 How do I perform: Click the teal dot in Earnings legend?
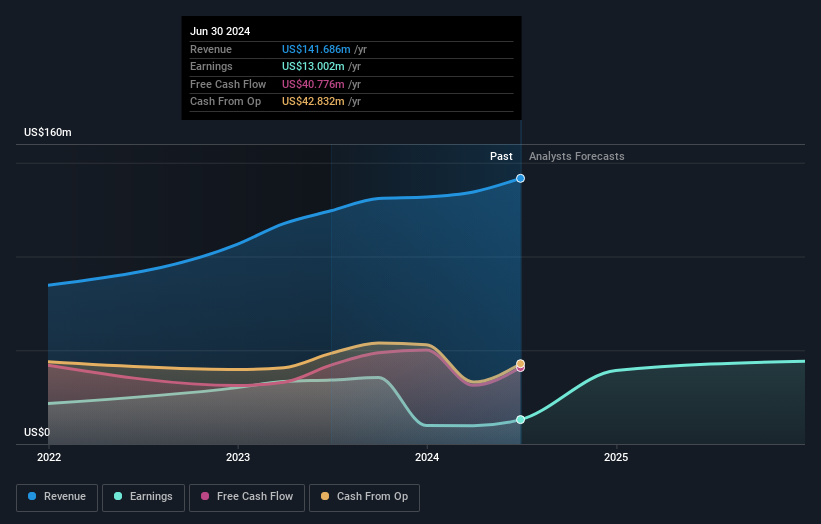pos(118,496)
